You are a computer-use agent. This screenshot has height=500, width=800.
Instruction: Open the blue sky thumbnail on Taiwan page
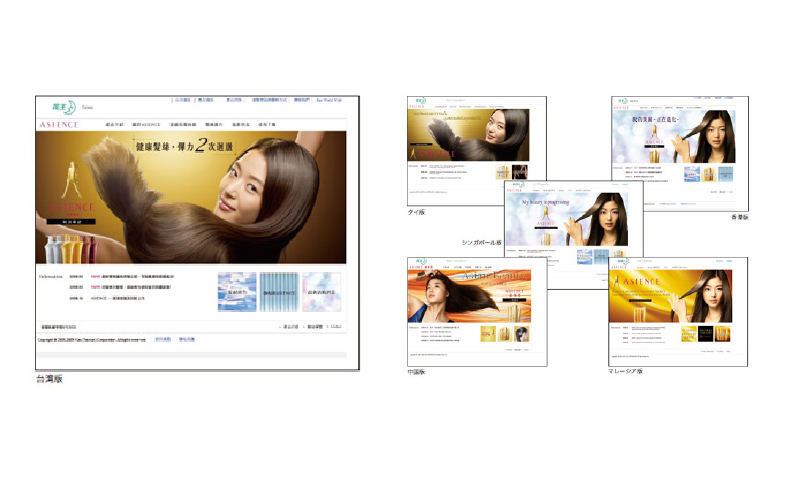click(x=237, y=291)
